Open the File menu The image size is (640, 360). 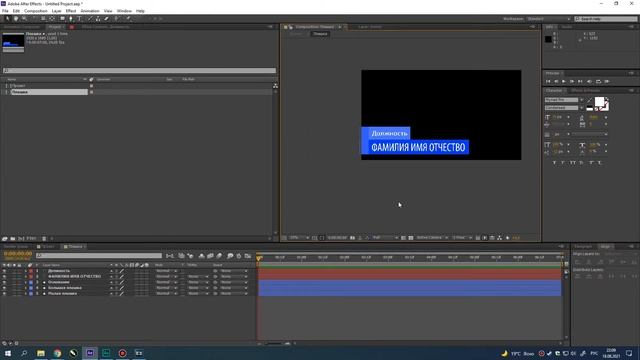tap(5, 11)
